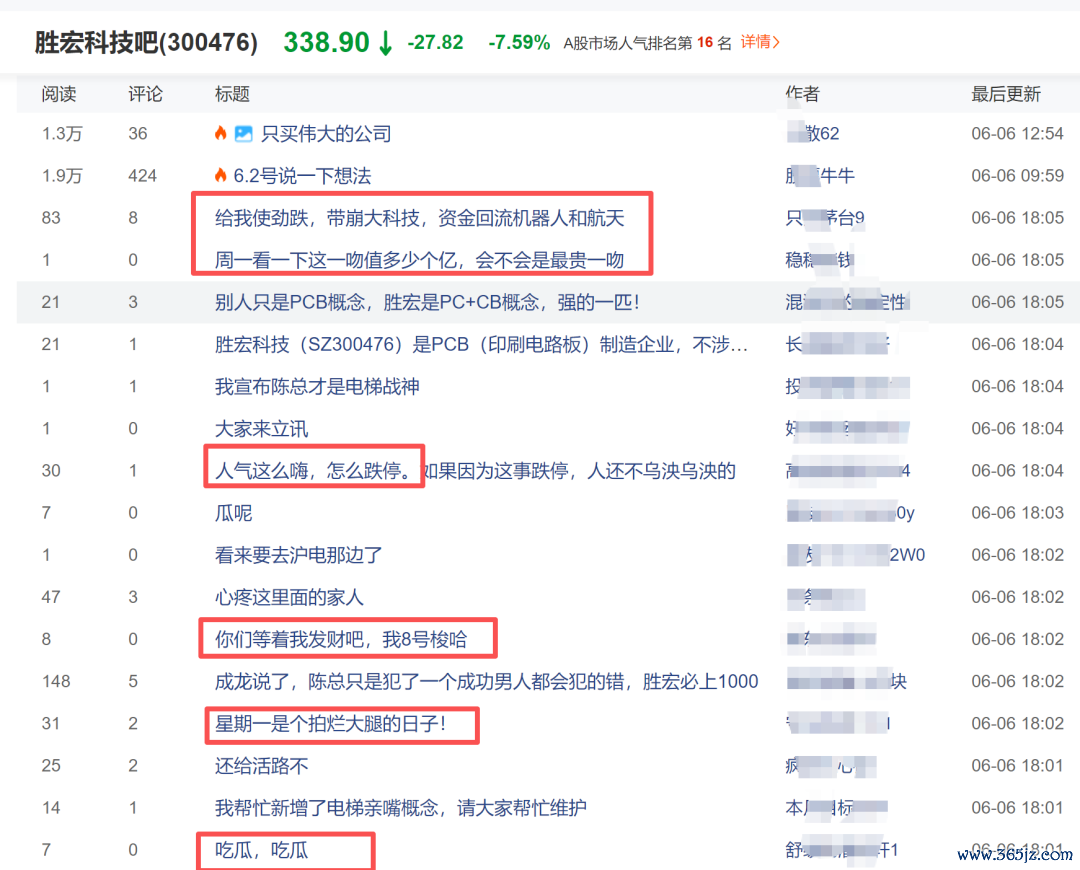Open post 你们等着我发财吧，我8号梭哈
The image size is (1080, 870).
coord(341,639)
